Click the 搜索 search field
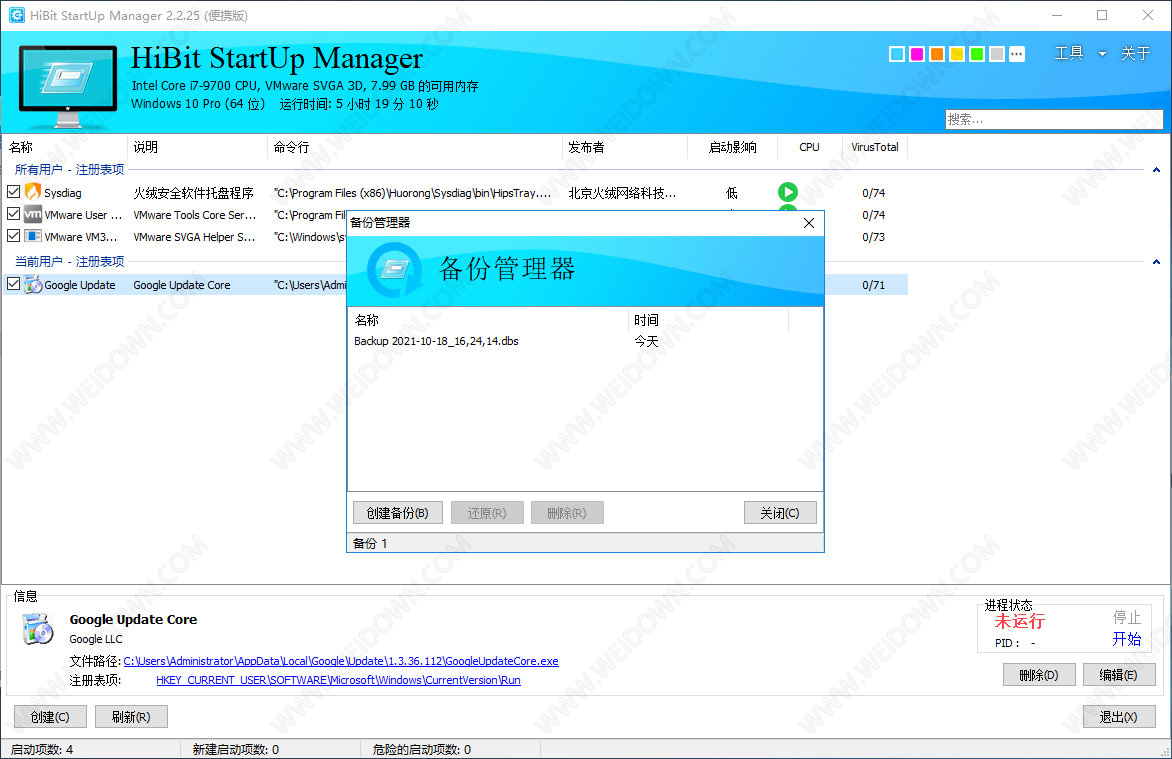This screenshot has height=759, width=1172. click(x=1054, y=119)
